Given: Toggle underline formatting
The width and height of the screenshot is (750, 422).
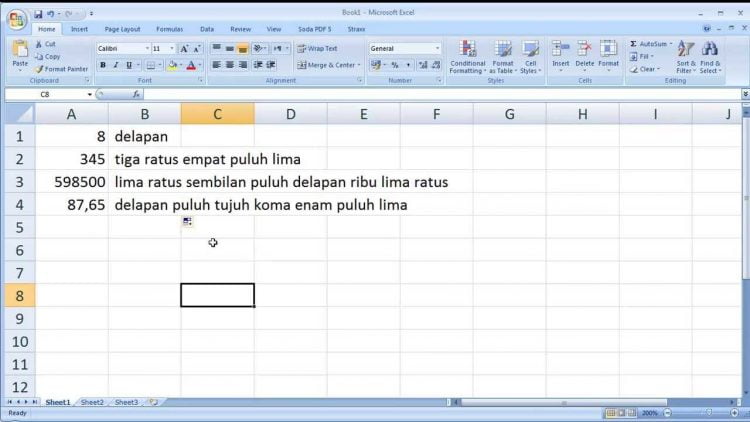Looking at the screenshot, I should pyautogui.click(x=129, y=65).
